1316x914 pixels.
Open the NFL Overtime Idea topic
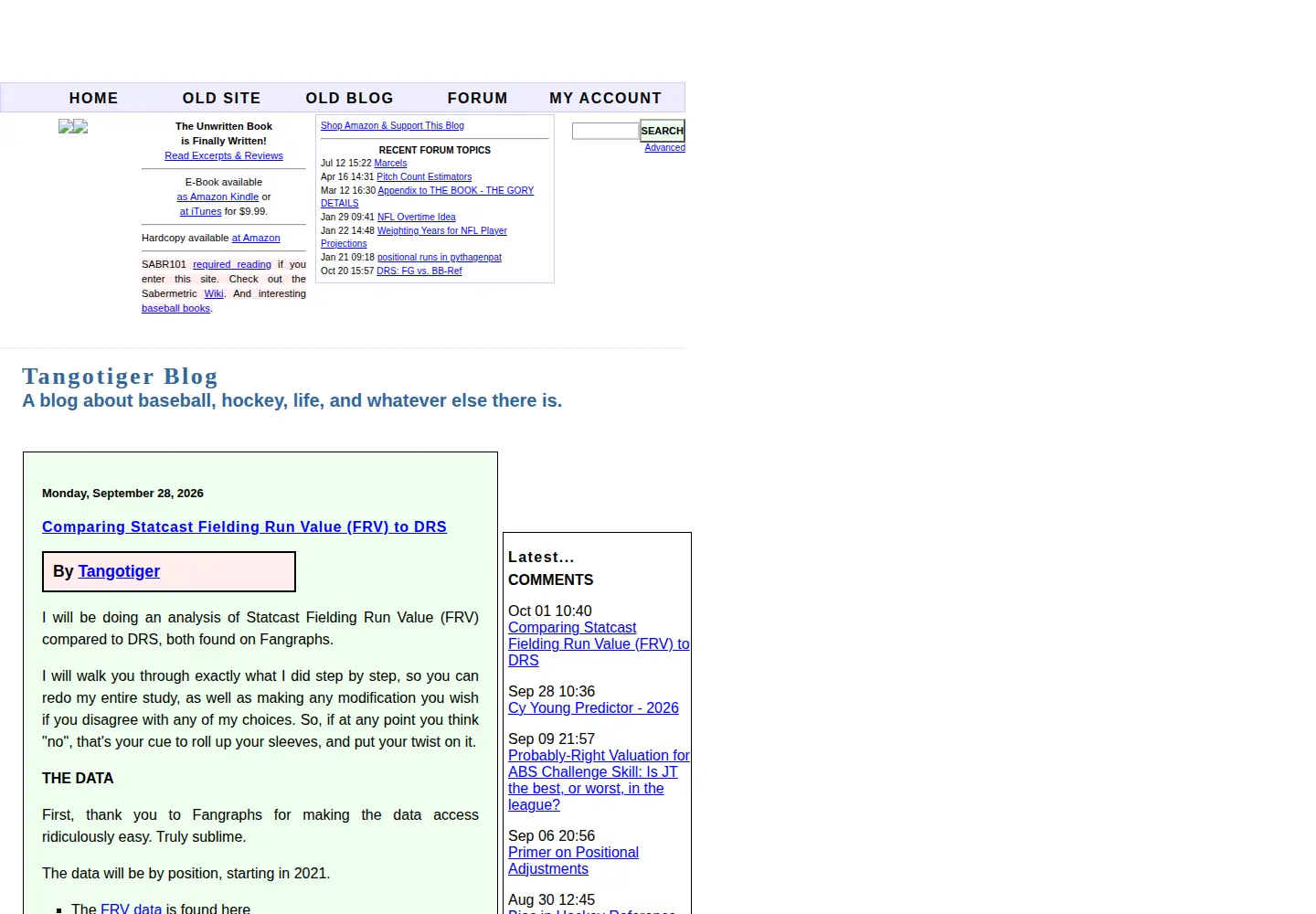416,218
